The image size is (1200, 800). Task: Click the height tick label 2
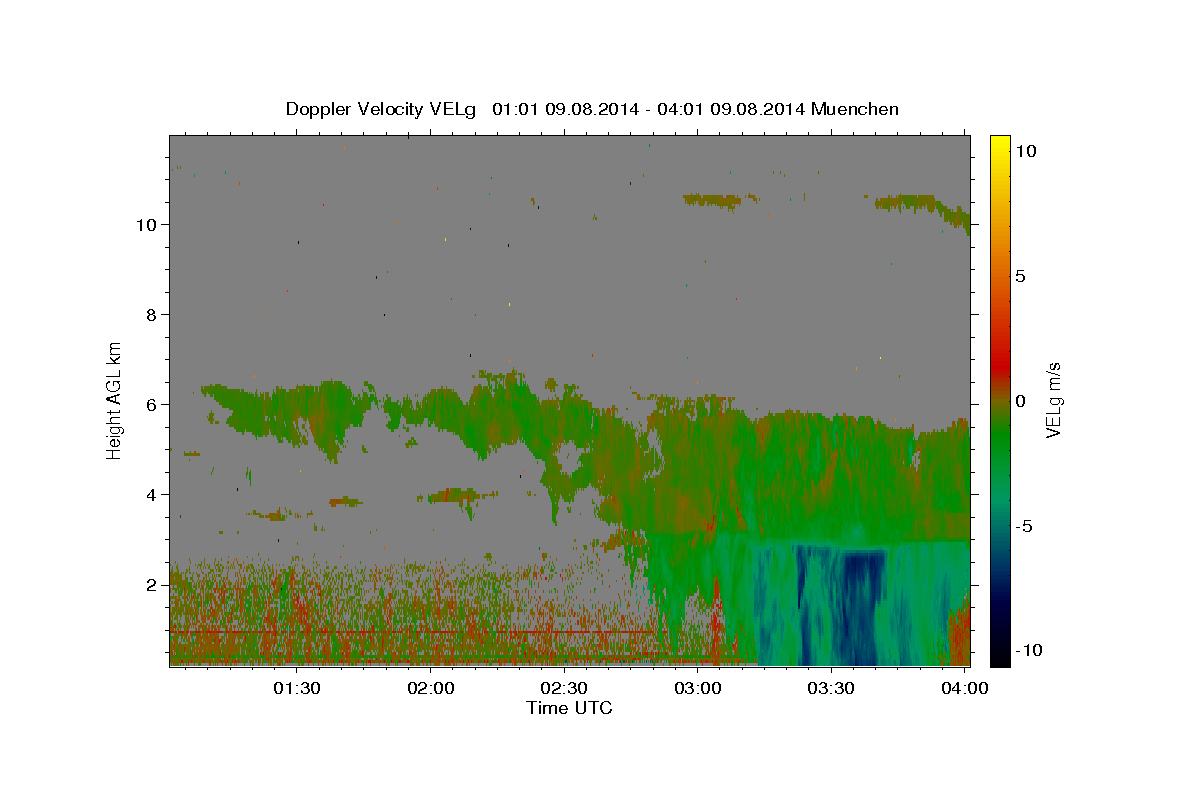(x=152, y=584)
